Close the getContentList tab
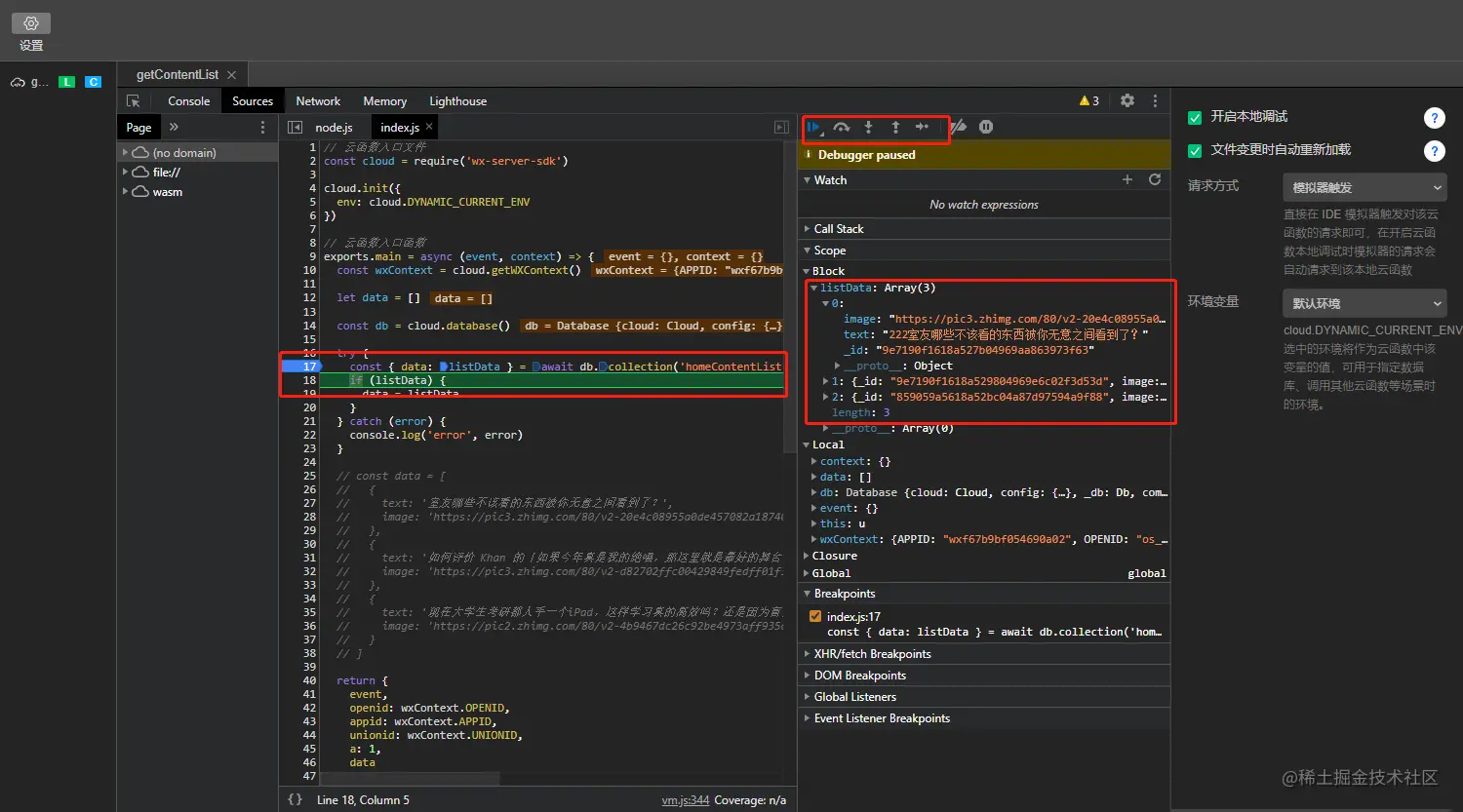The width and height of the screenshot is (1463, 812). coord(231,75)
